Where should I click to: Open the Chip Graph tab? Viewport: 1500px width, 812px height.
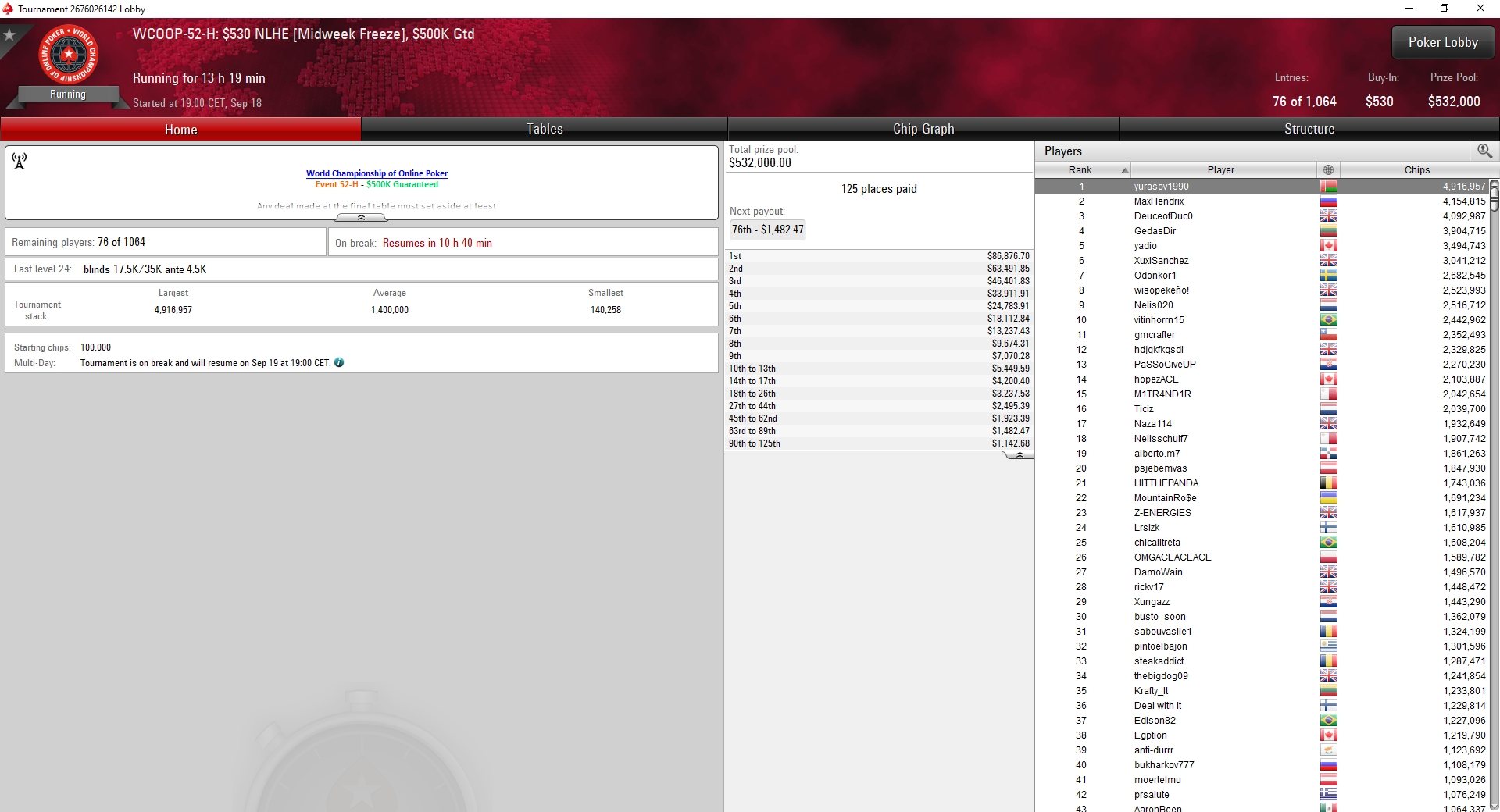coord(923,130)
